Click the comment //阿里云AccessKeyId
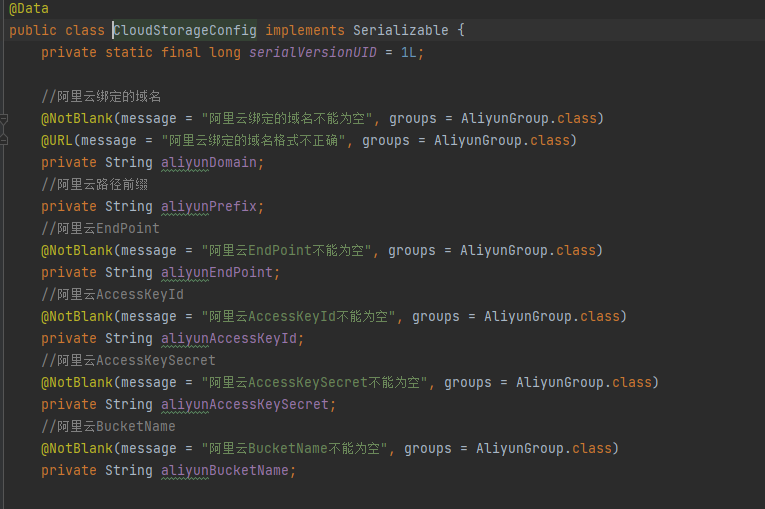Image resolution: width=765 pixels, height=509 pixels. point(112,294)
